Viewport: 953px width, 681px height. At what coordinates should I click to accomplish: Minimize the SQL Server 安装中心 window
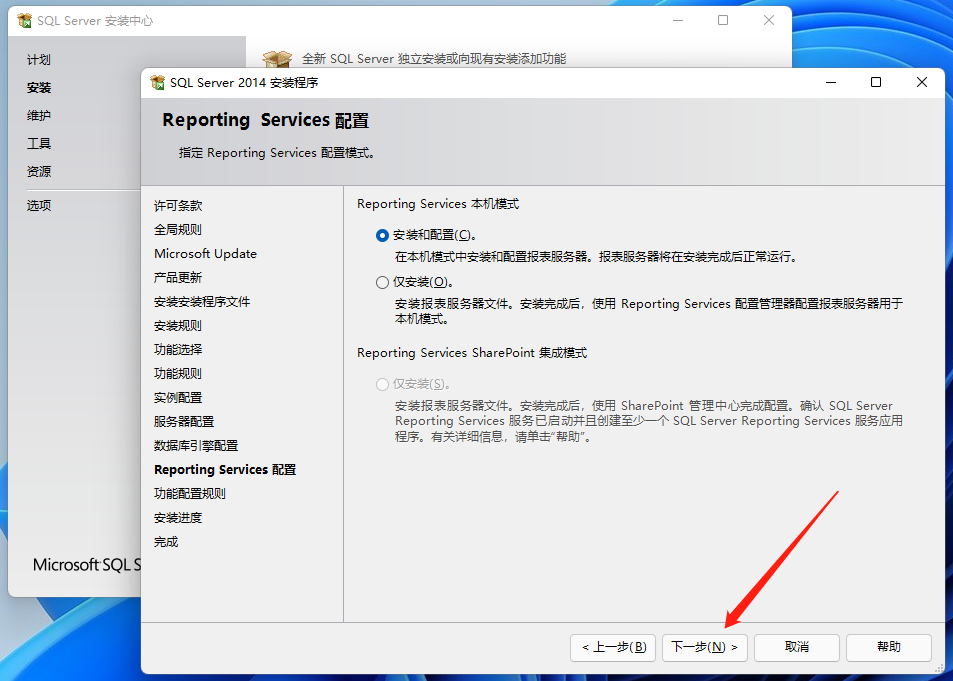[678, 20]
